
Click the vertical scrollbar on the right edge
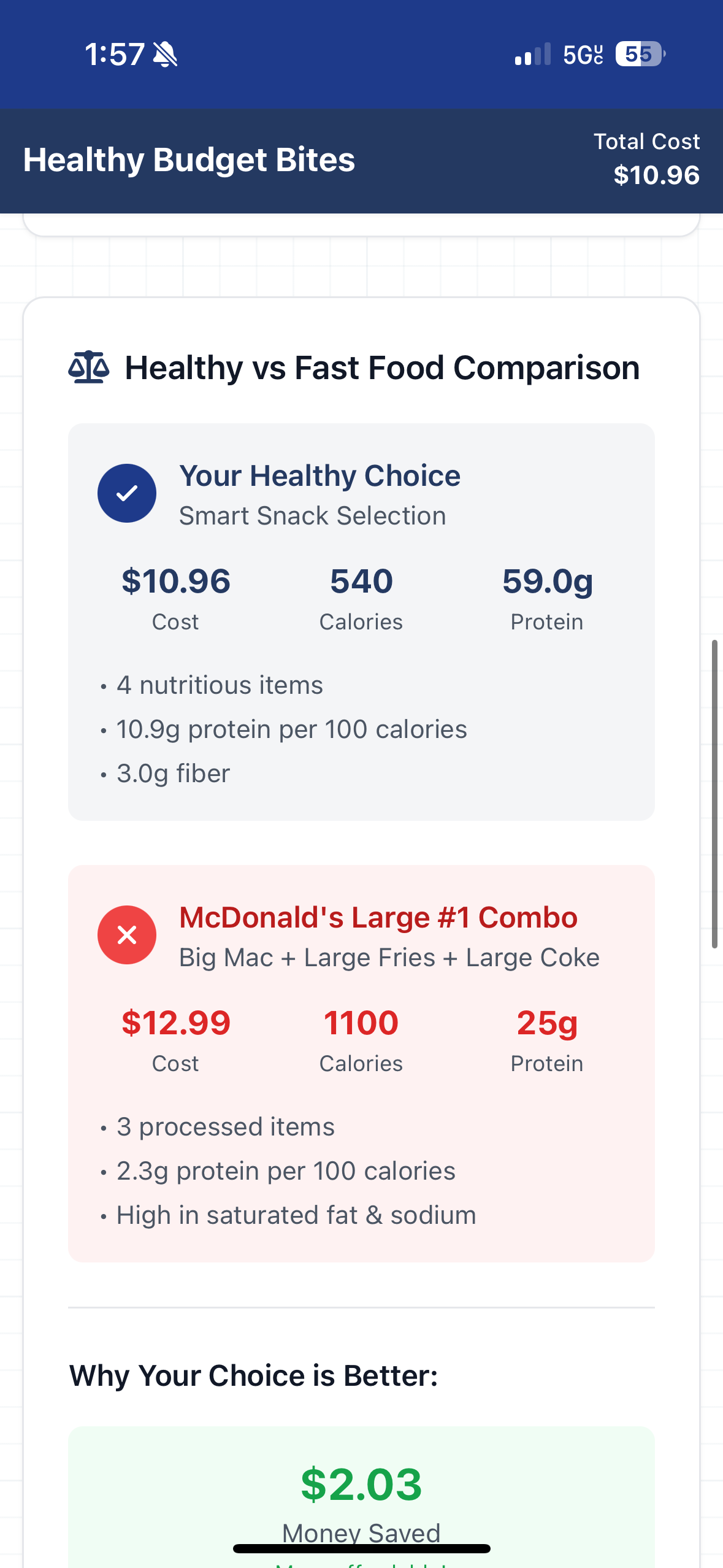714,794
